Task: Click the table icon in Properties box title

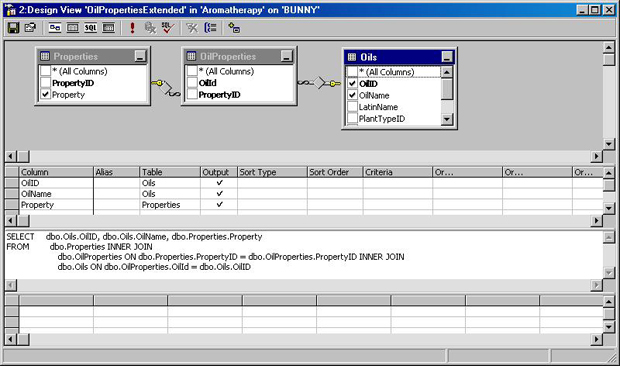Action: pyautogui.click(x=45, y=56)
